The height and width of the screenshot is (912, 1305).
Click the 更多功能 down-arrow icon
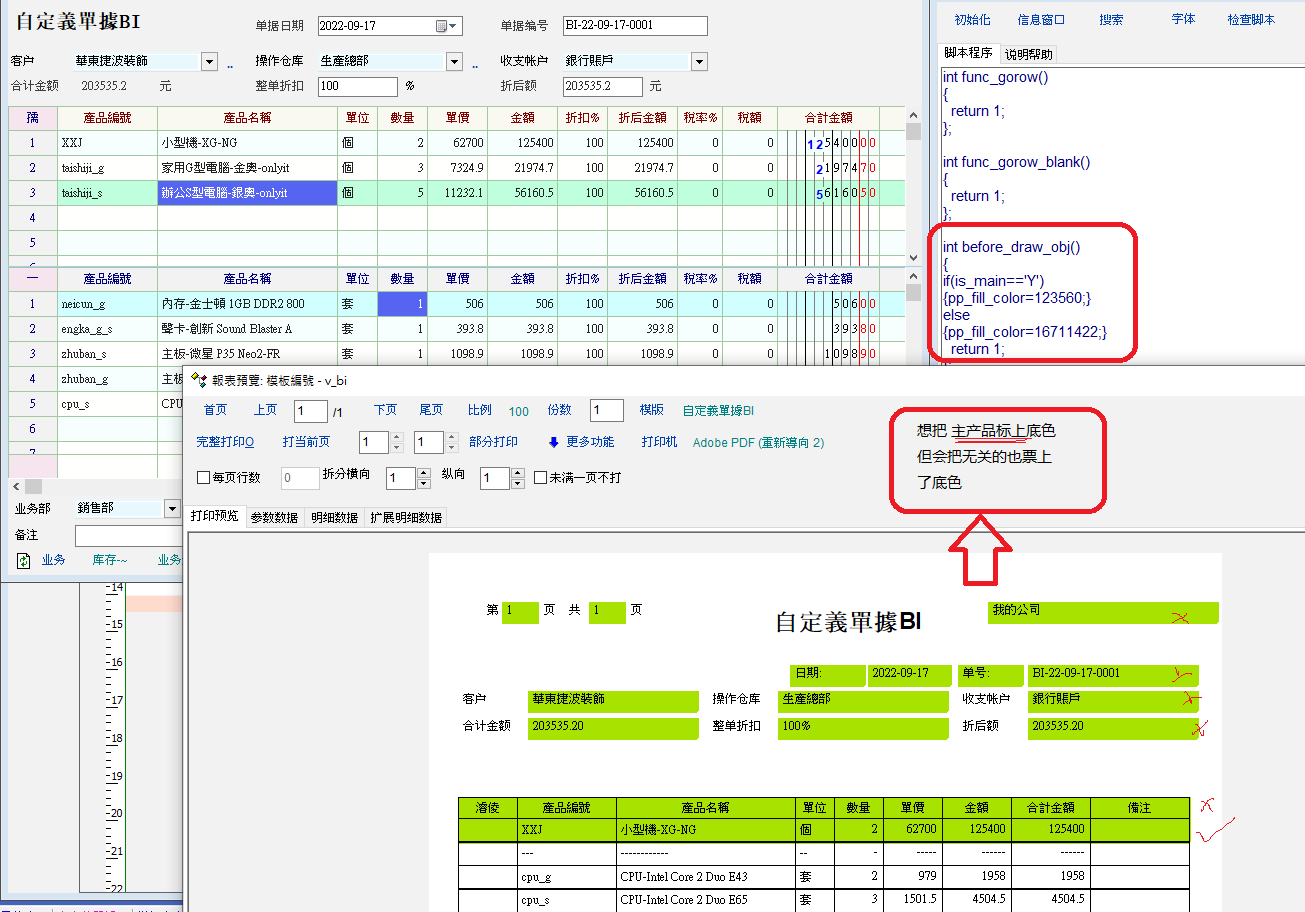(x=553, y=442)
